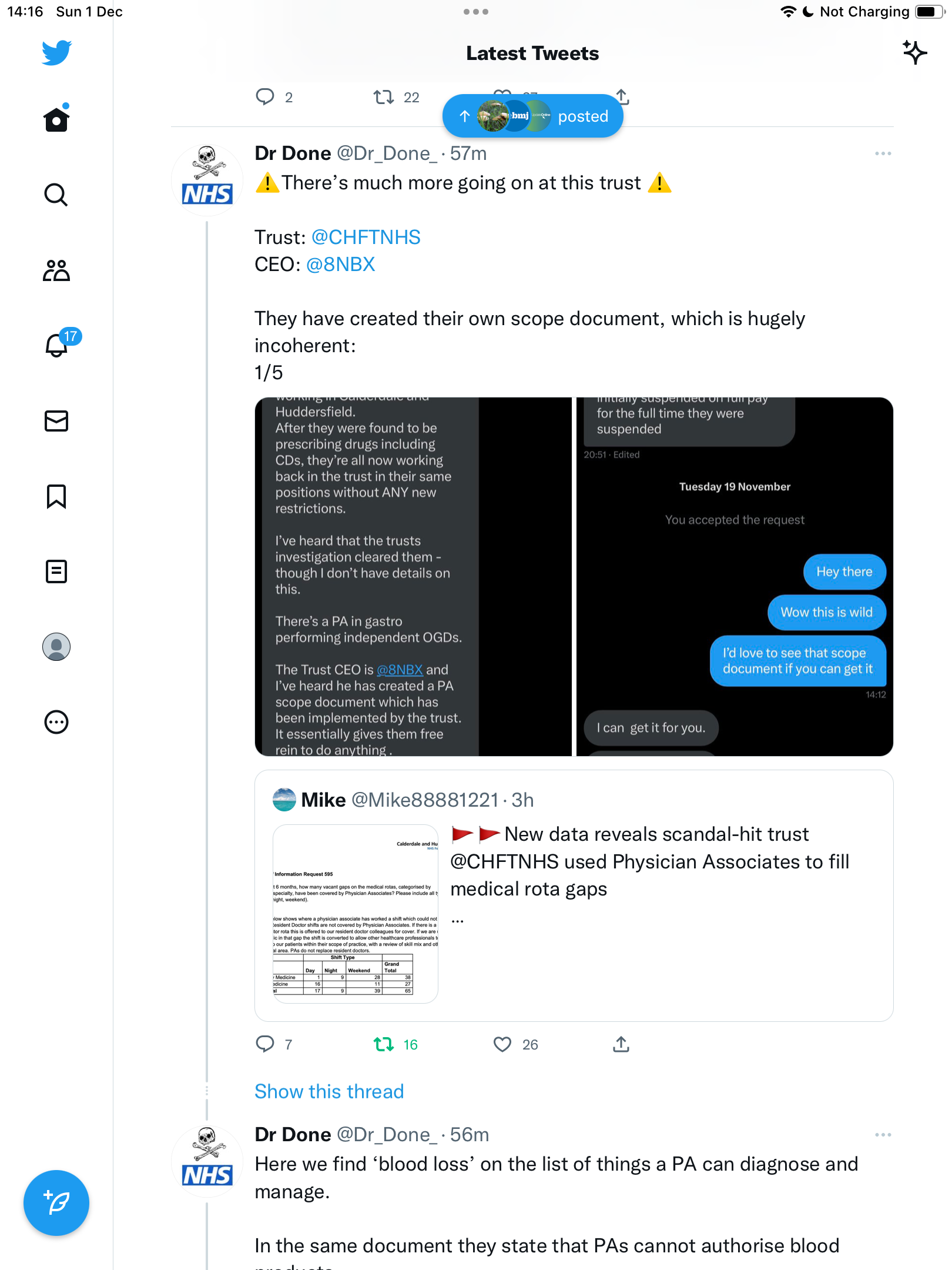952x1270 pixels.
Task: Open Bookmarks icon in sidebar
Action: [56, 496]
